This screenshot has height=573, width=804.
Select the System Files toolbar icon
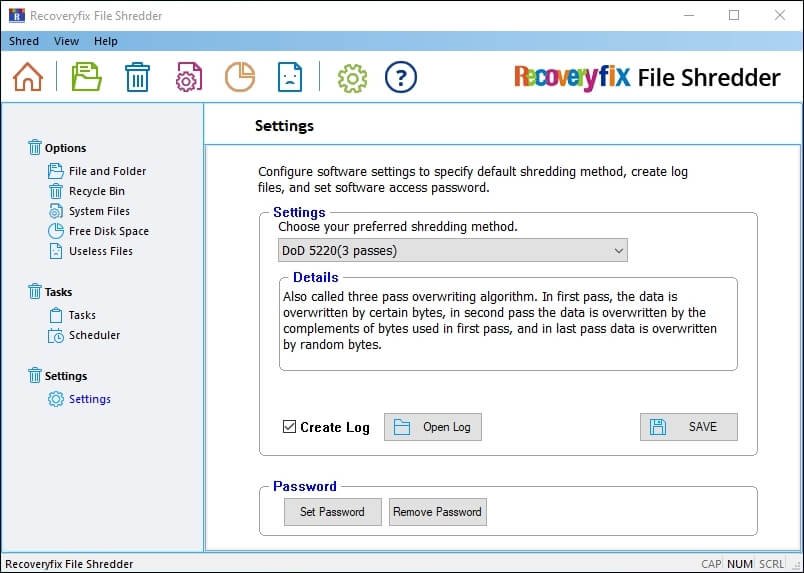pyautogui.click(x=189, y=77)
